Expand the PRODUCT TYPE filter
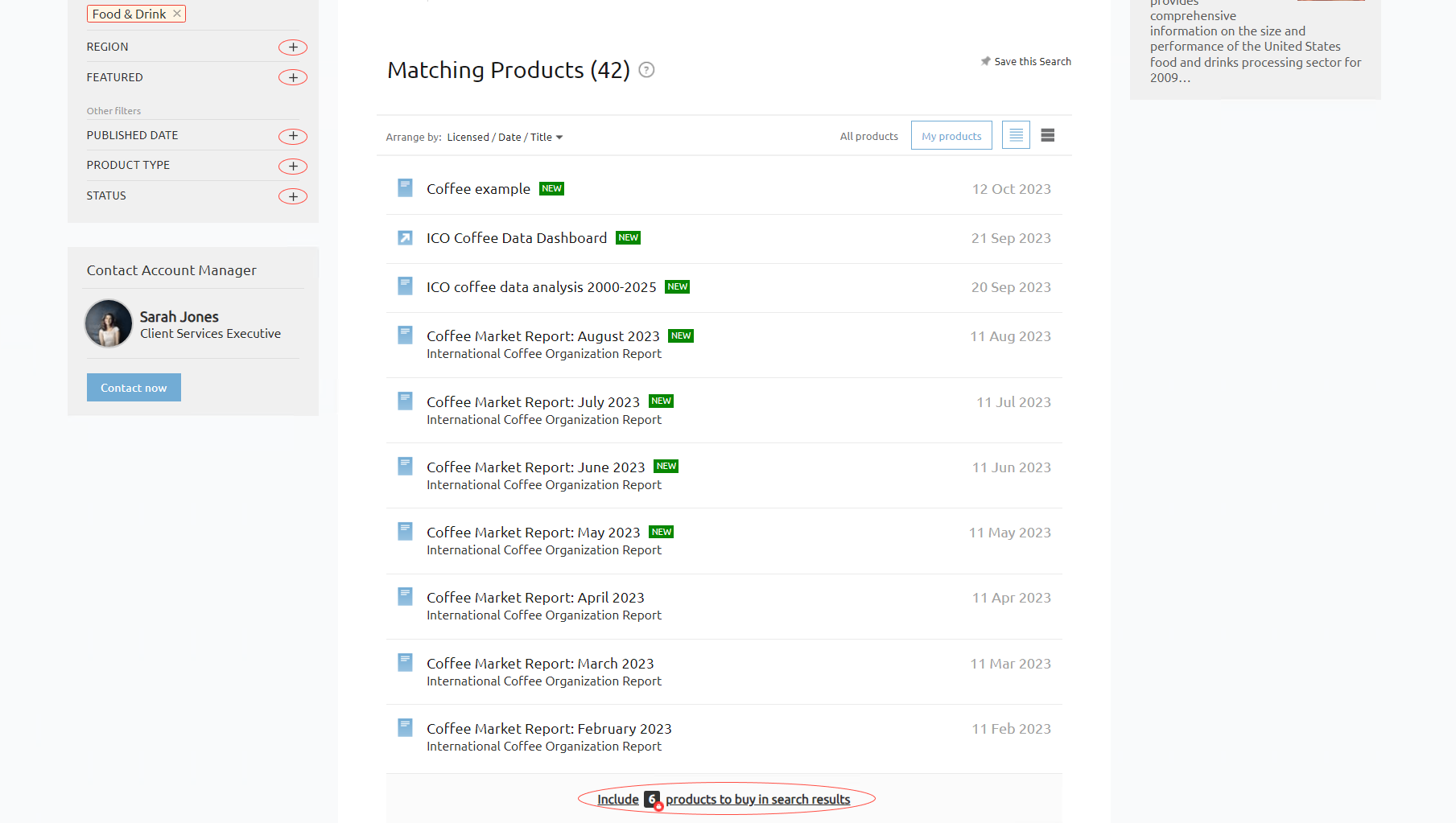 (x=293, y=167)
